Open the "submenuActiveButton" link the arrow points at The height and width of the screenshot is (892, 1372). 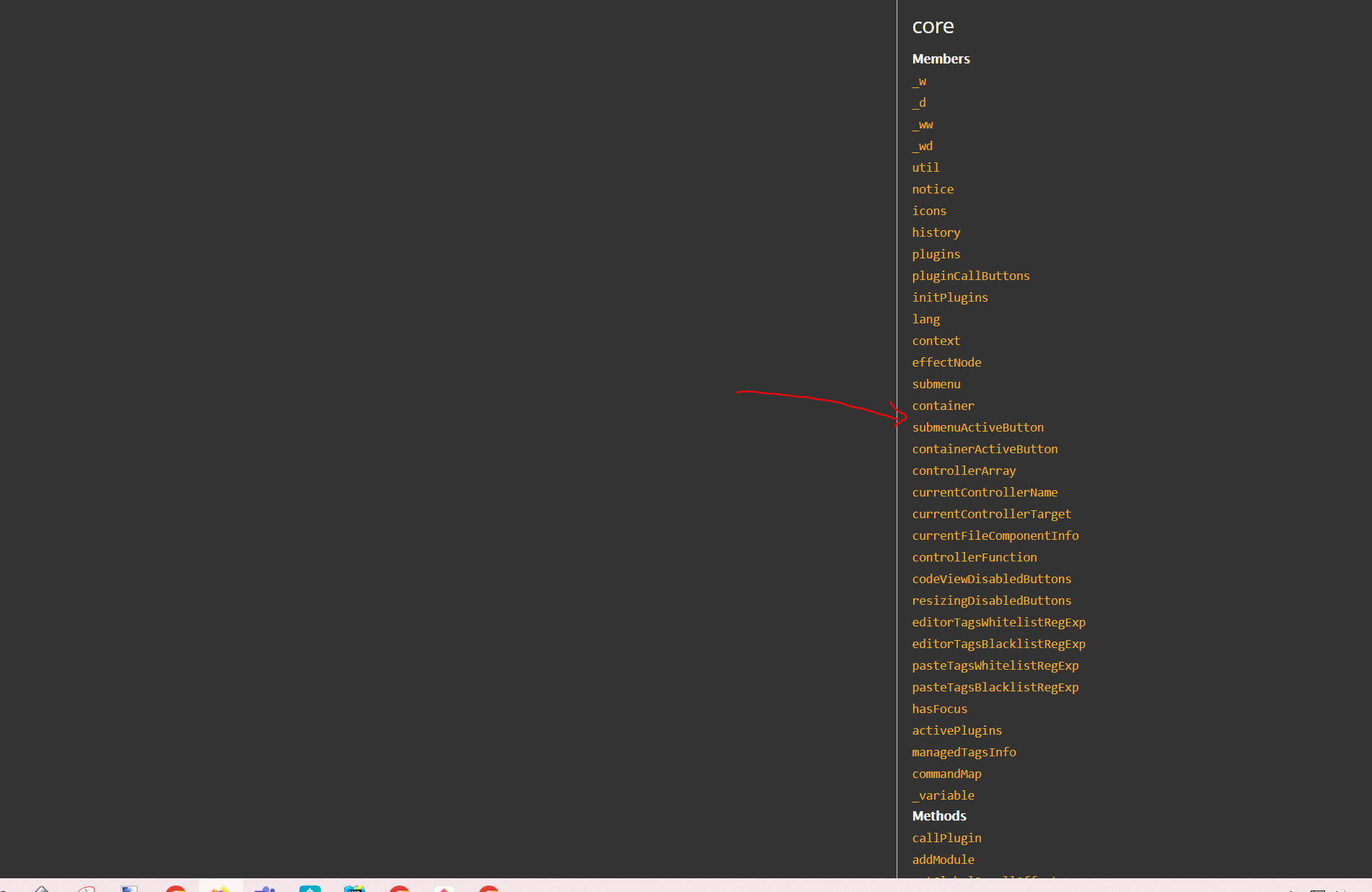click(x=977, y=427)
